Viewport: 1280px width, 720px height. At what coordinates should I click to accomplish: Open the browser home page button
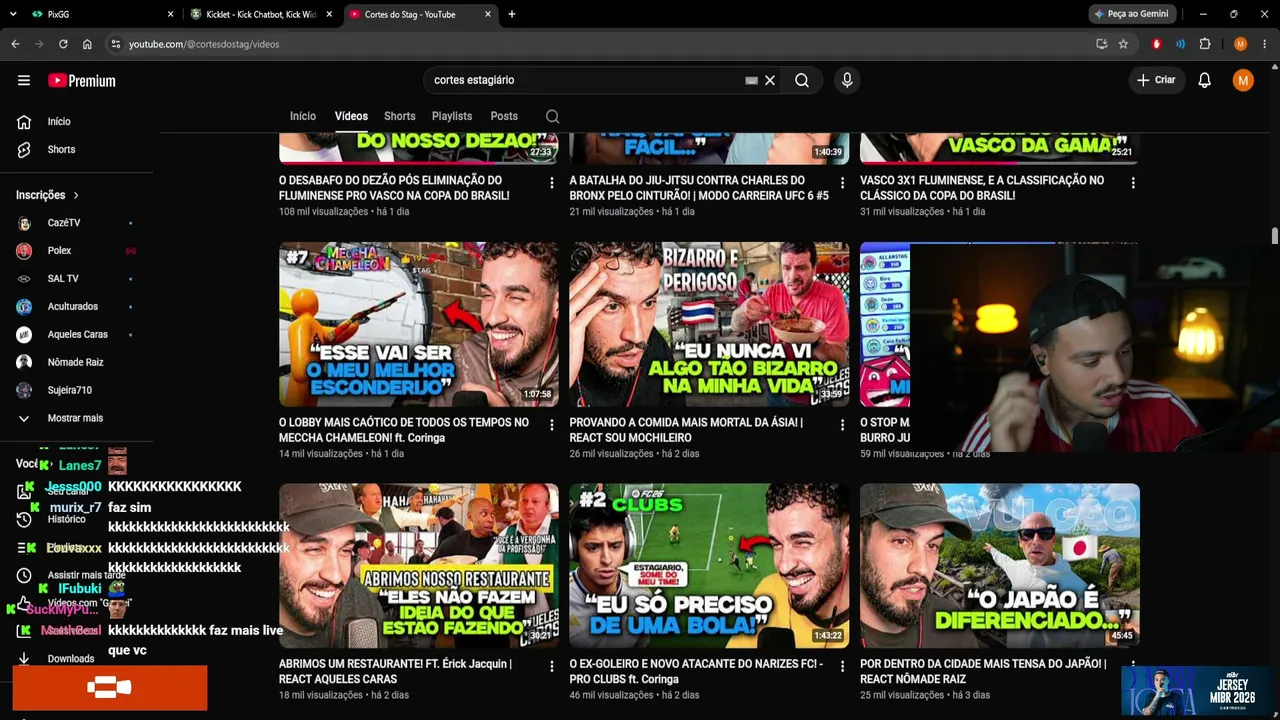tap(87, 44)
